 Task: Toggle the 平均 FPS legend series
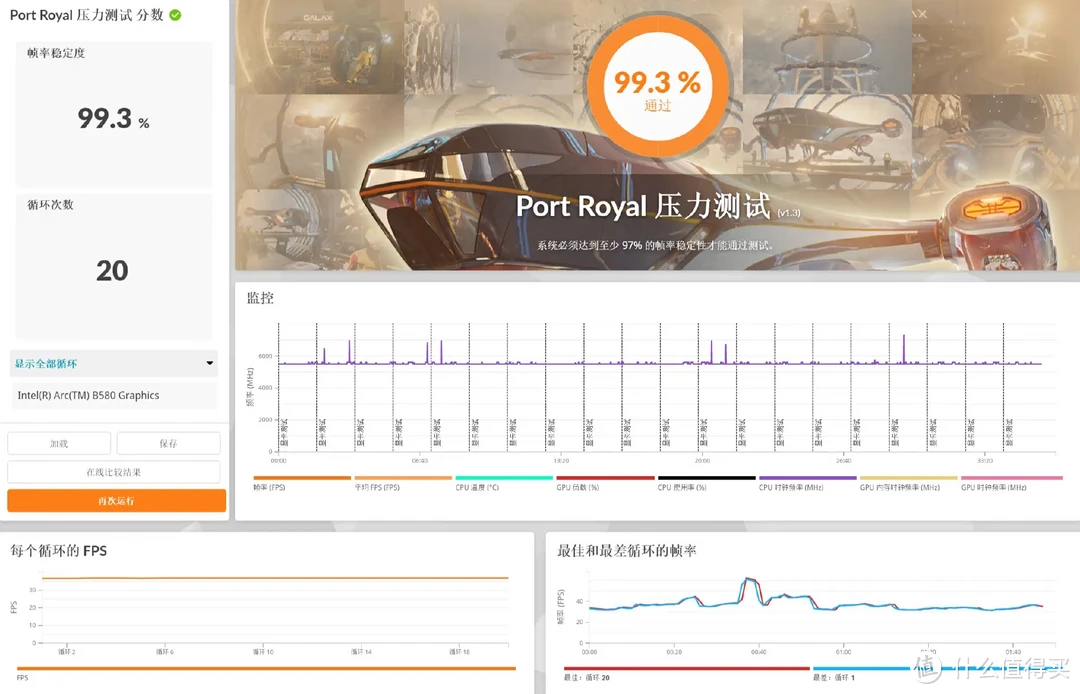403,483
